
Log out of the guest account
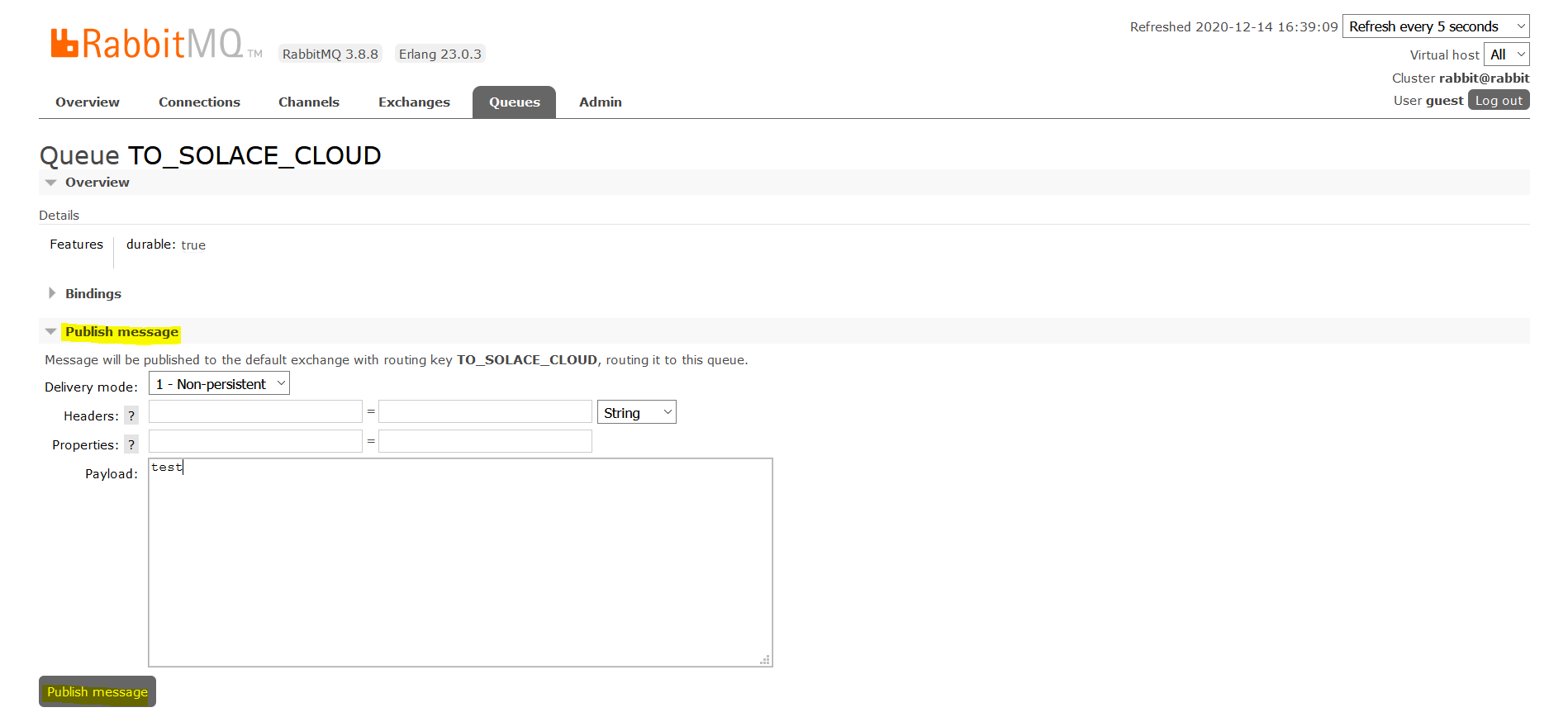pyautogui.click(x=1498, y=101)
